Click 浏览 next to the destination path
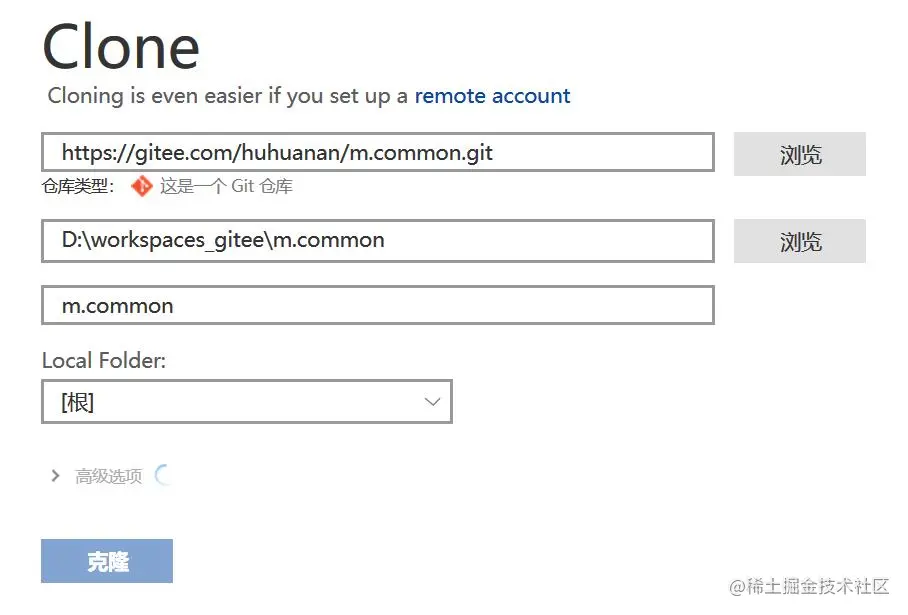The height and width of the screenshot is (615, 908). pyautogui.click(x=800, y=241)
